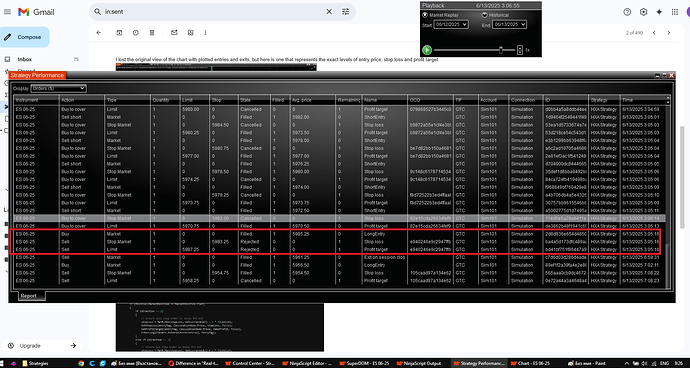Click the archive email icon
This screenshot has width=690, height=368.
[119, 33]
